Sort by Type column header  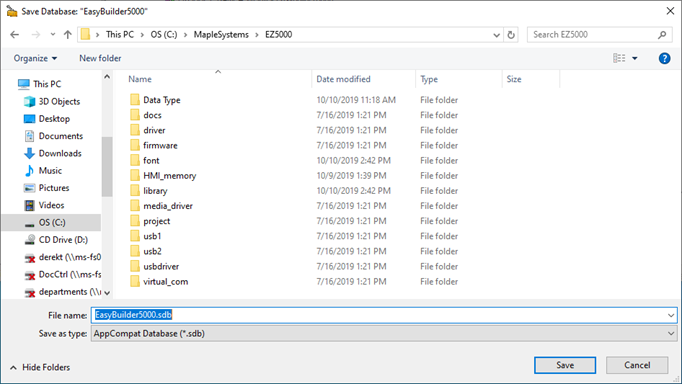(429, 79)
